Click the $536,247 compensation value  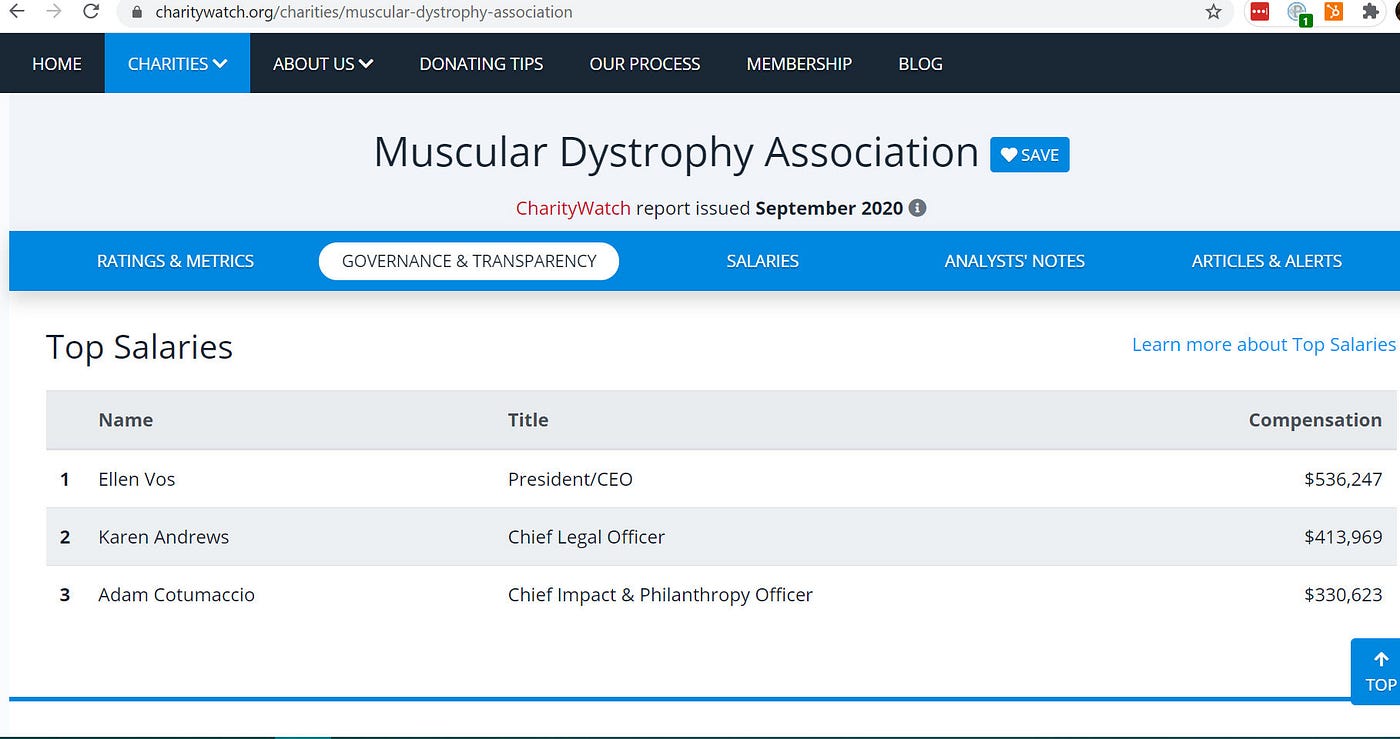(x=1343, y=479)
